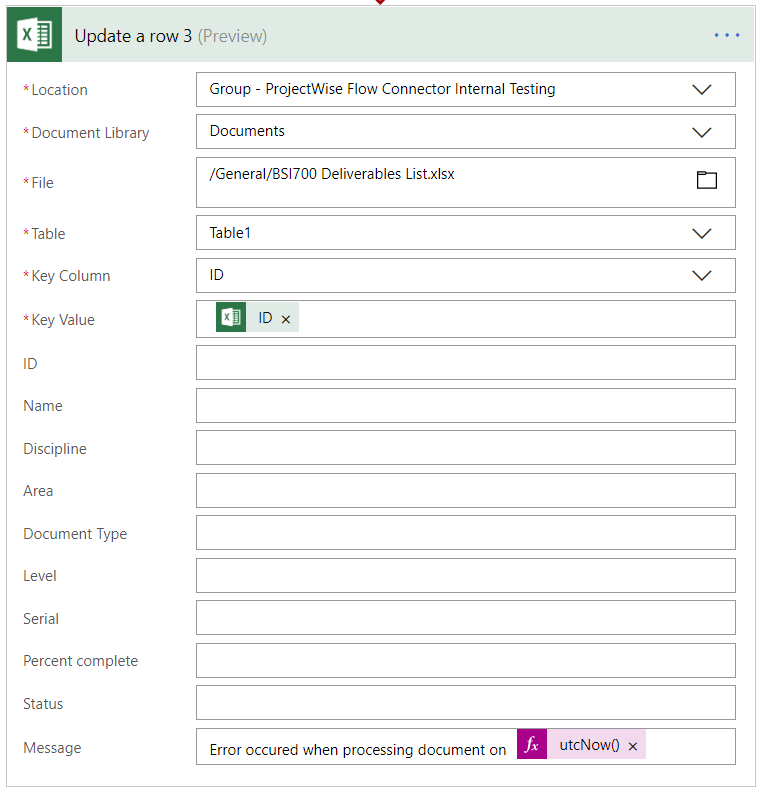
Task: Click the 'Table1' value text
Action: pyautogui.click(x=230, y=233)
